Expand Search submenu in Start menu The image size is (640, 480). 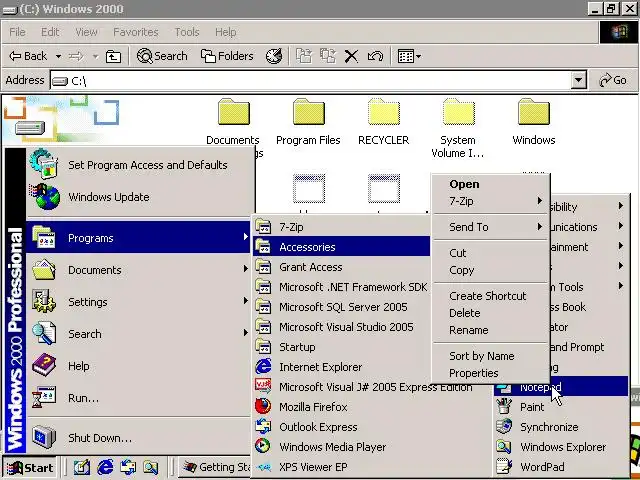[x=139, y=334]
